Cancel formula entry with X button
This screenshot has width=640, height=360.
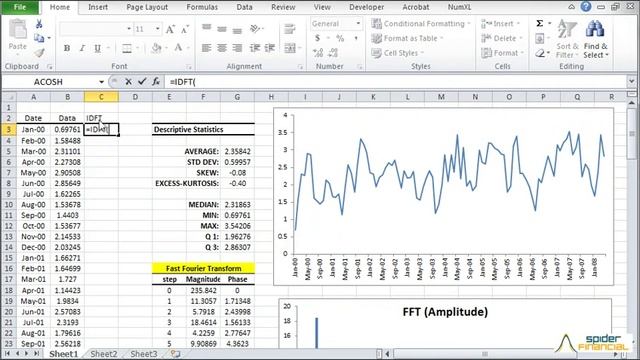pyautogui.click(x=128, y=82)
